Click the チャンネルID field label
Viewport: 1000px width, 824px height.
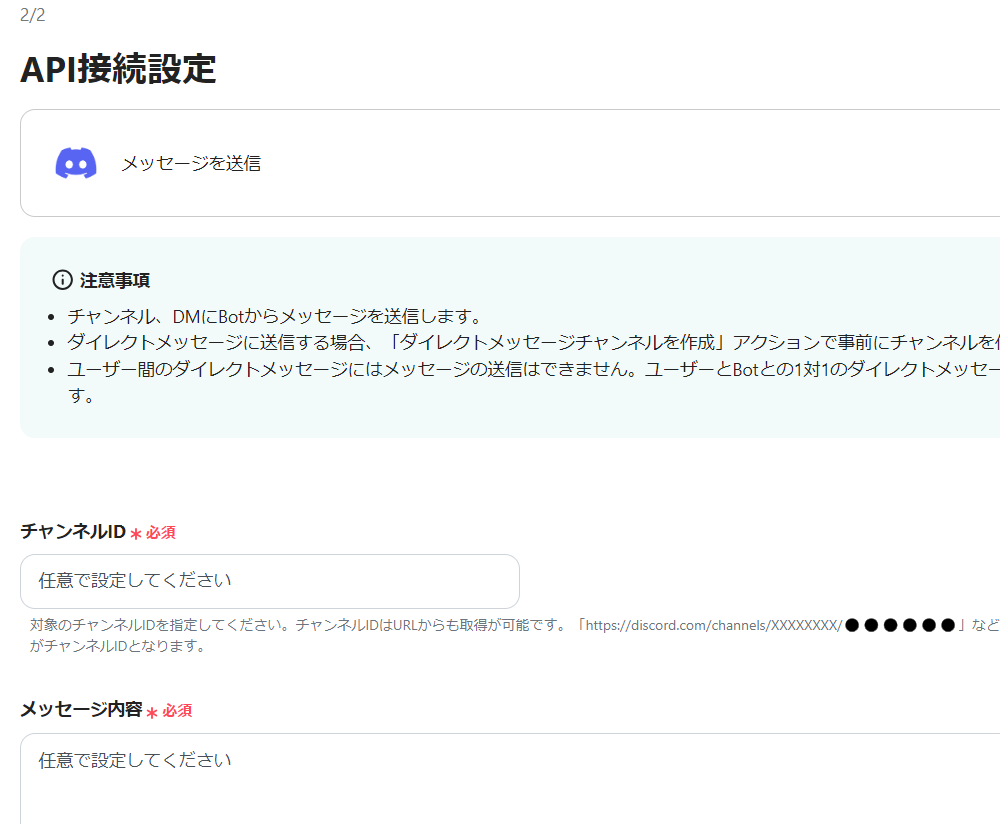[x=73, y=531]
